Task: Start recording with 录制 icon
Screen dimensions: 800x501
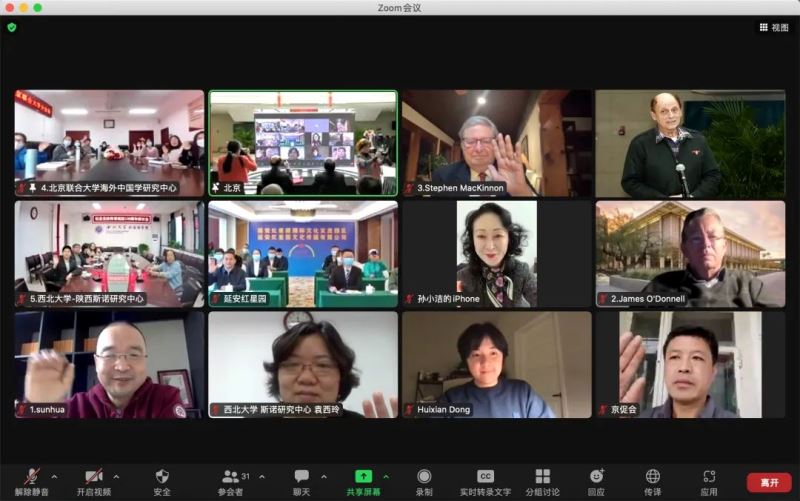Action: (x=424, y=480)
